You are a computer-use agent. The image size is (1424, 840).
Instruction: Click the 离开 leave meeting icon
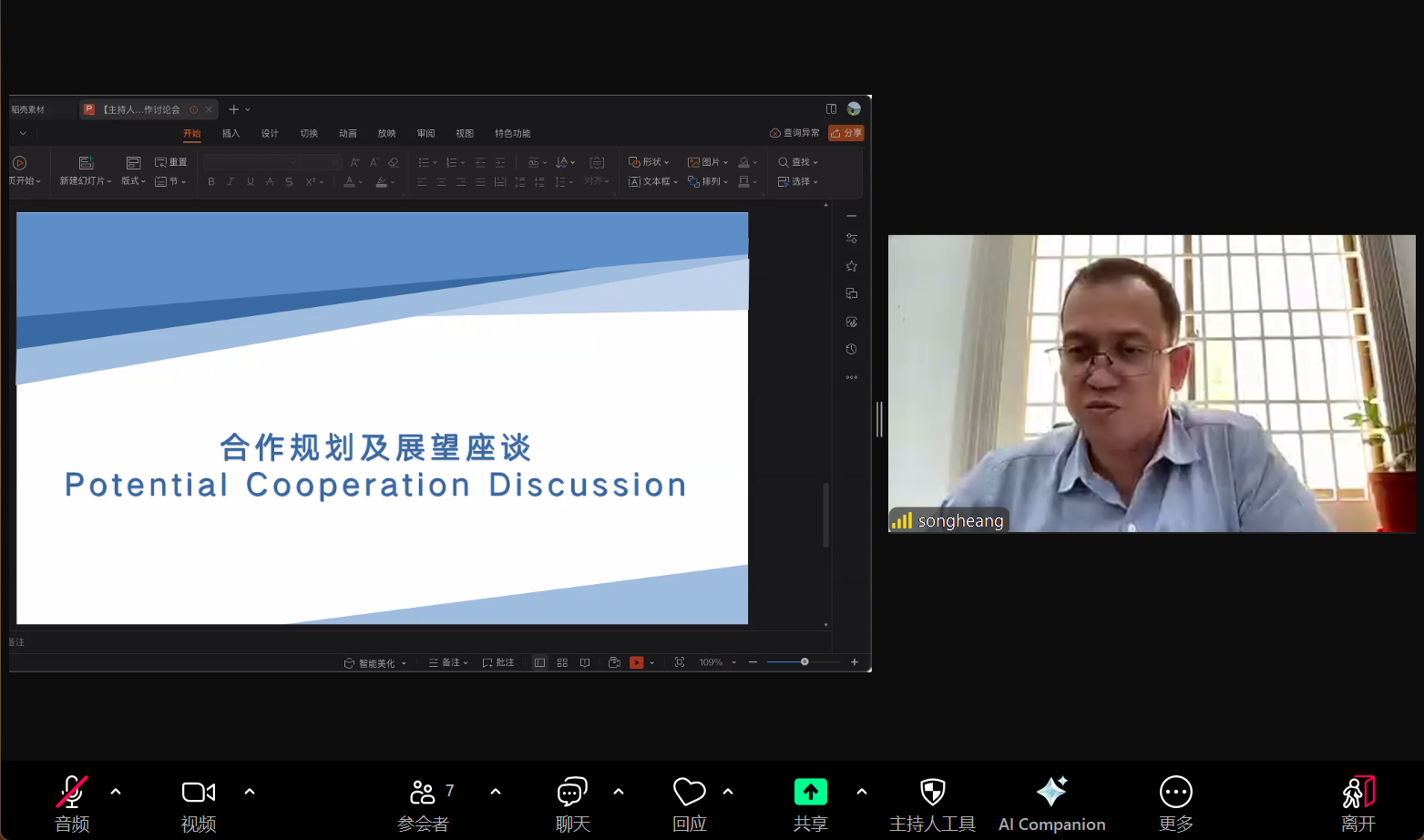click(1357, 794)
